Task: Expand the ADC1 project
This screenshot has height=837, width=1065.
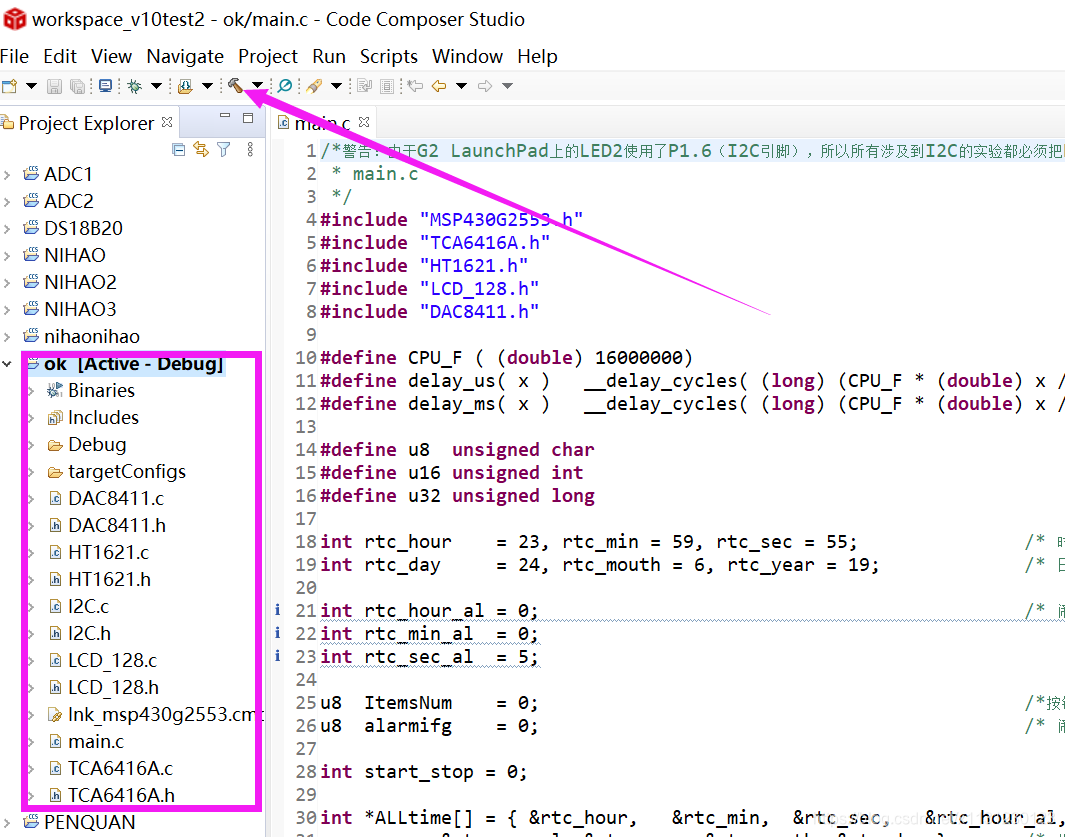Action: click(7, 175)
